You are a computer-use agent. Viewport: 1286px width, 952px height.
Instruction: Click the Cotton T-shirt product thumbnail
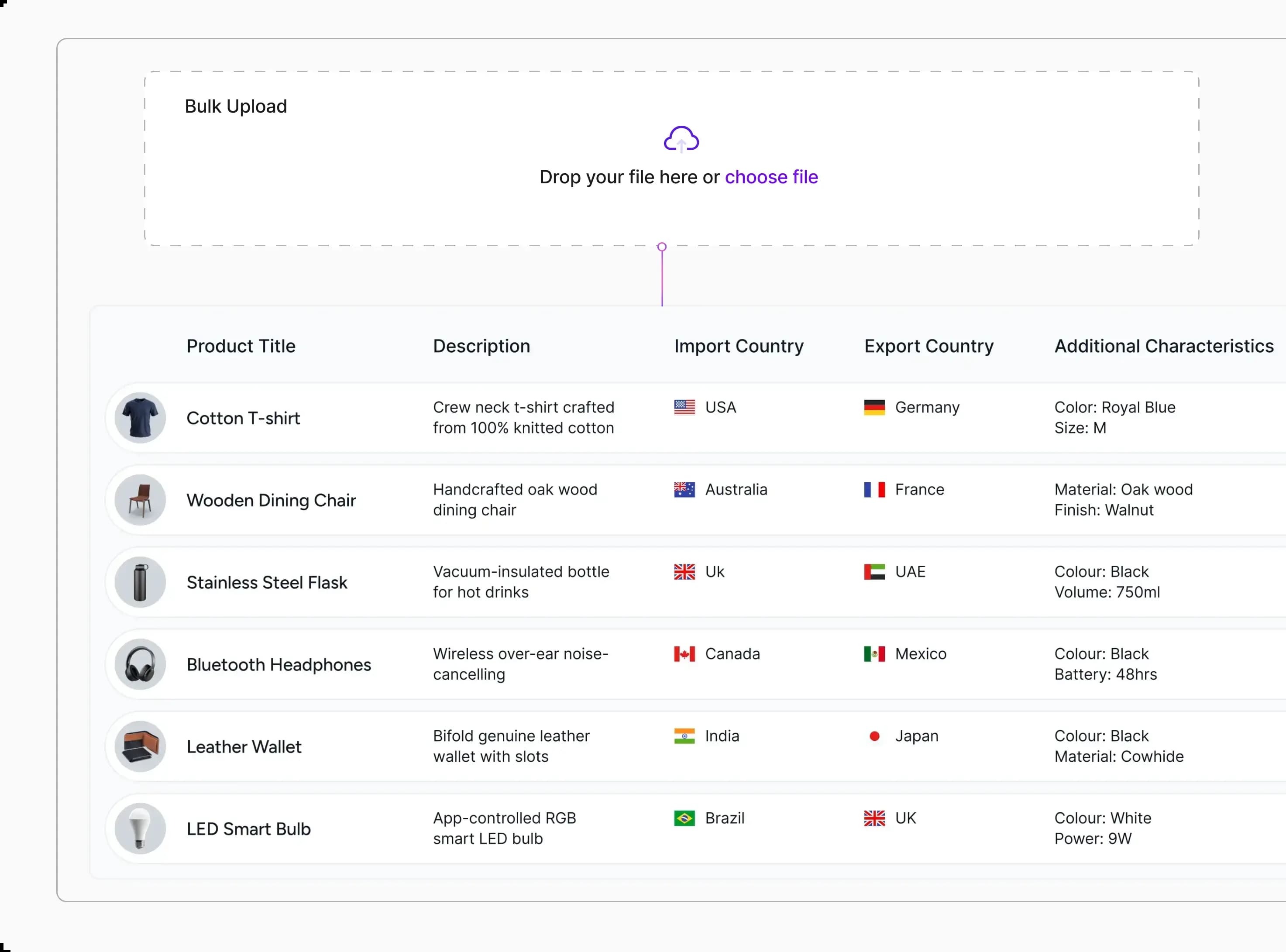140,418
